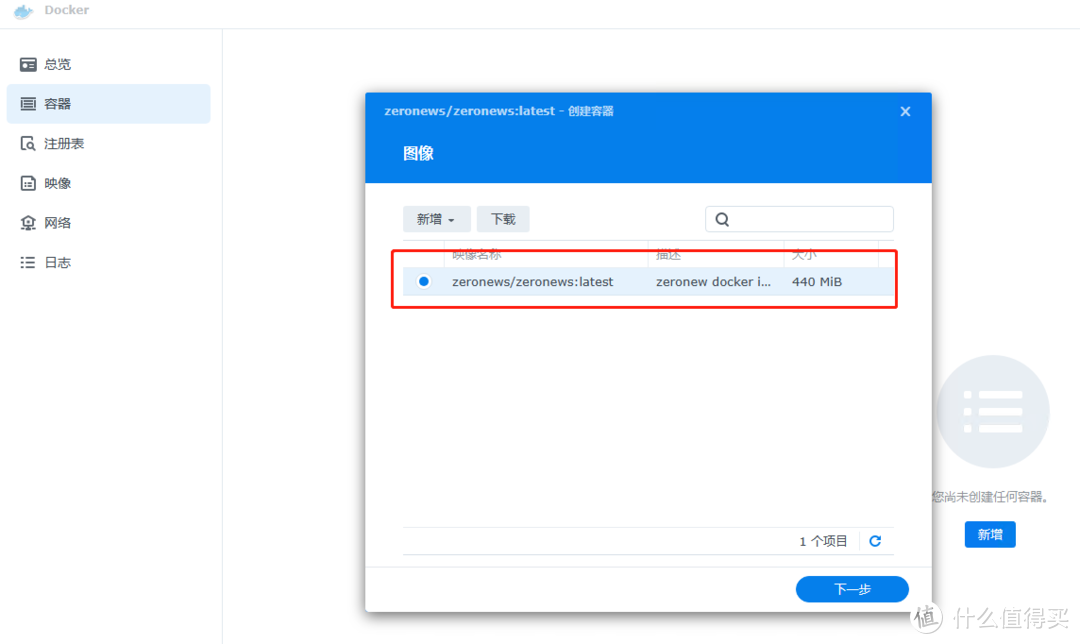The image size is (1080, 644).
Task: Navigate to 总览 overview in the sidebar
Action: (x=27, y=63)
